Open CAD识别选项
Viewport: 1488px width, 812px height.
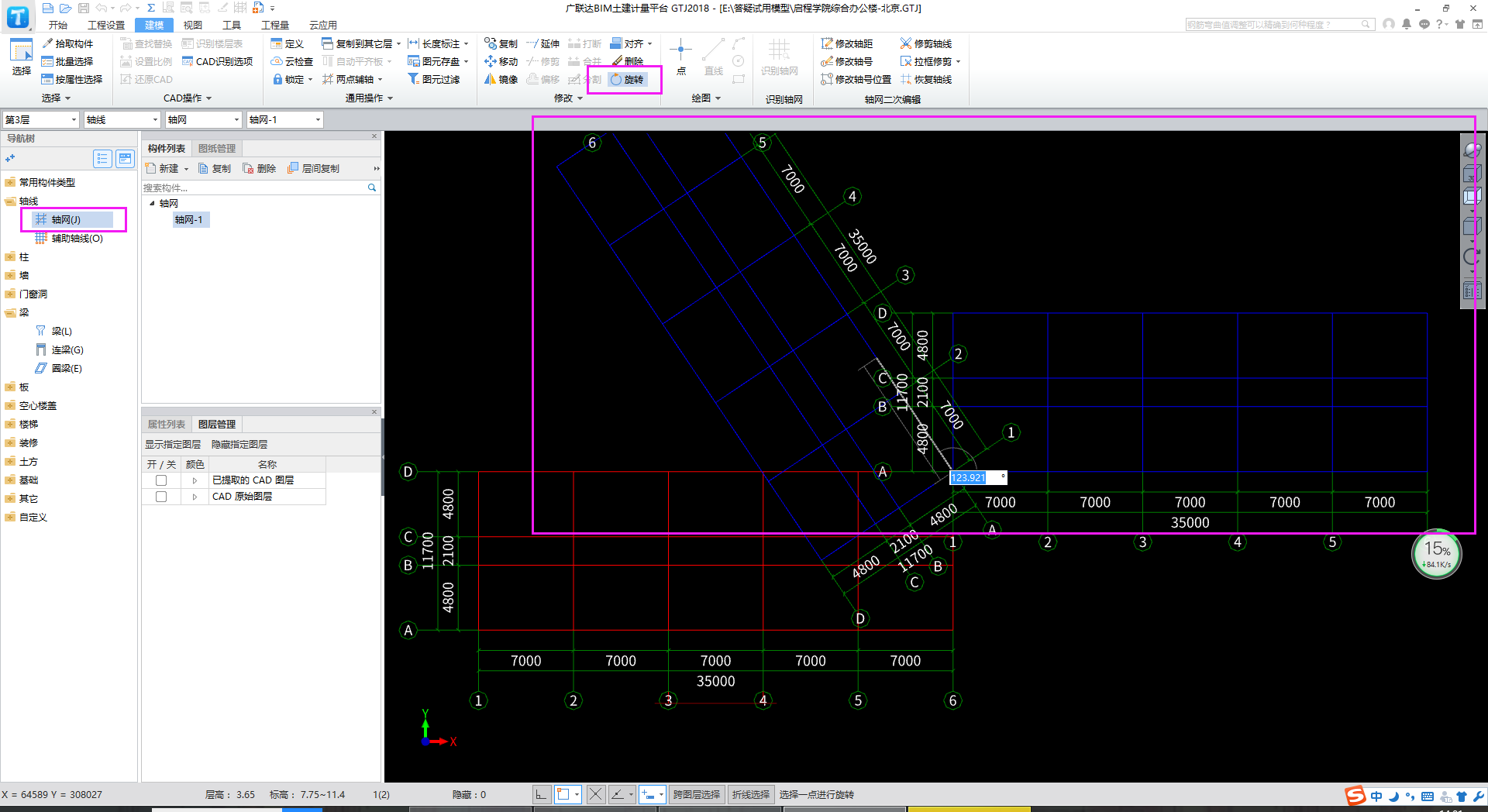click(217, 61)
